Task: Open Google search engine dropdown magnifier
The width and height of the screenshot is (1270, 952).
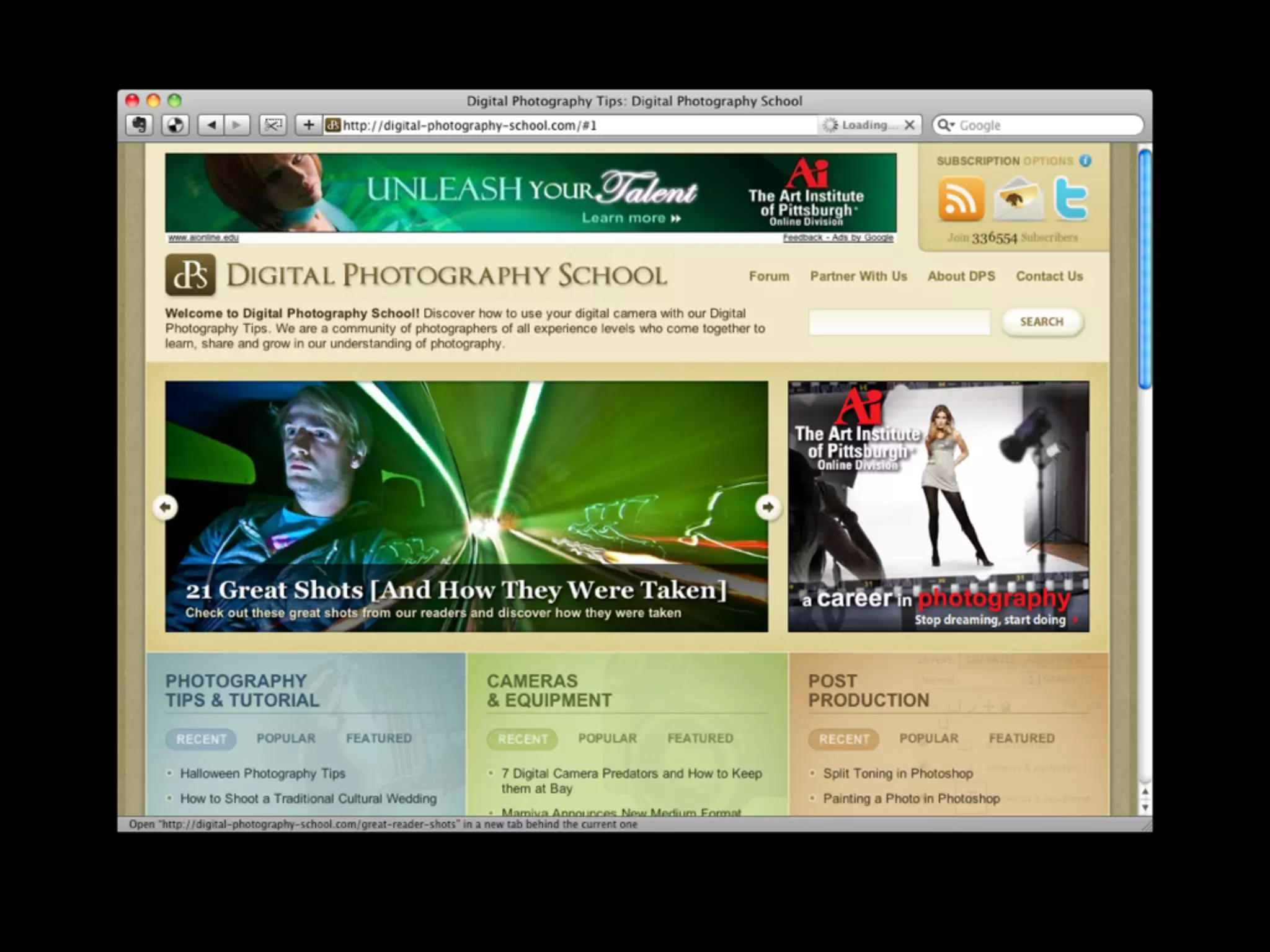Action: (946, 125)
